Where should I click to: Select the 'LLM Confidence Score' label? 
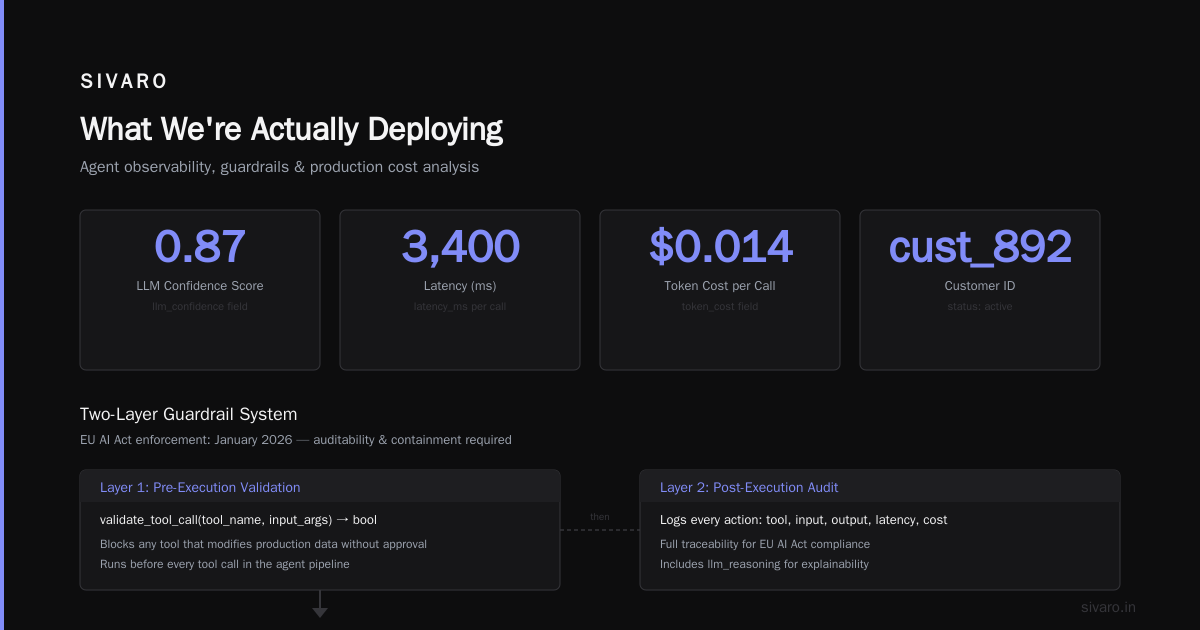[x=200, y=286]
